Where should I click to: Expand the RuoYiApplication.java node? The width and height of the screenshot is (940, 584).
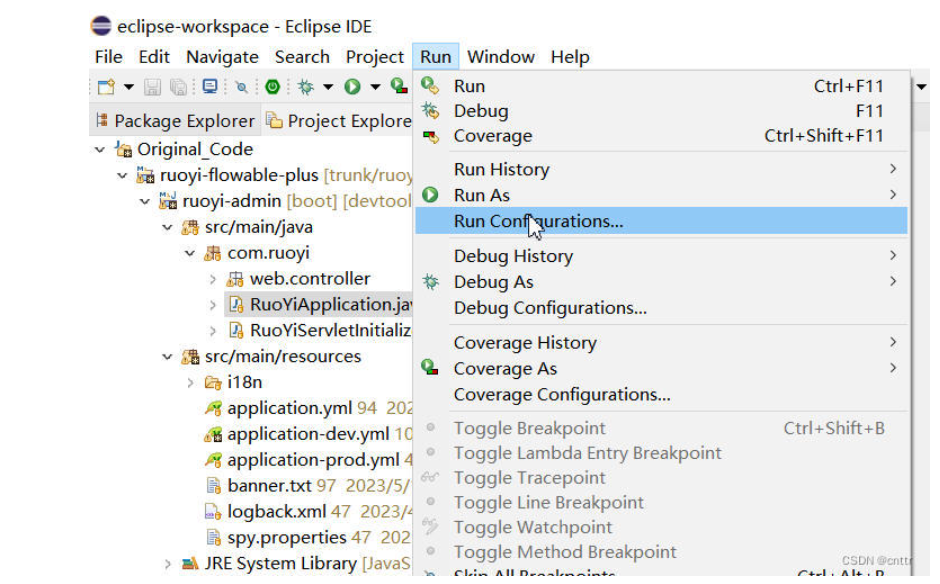tap(213, 305)
